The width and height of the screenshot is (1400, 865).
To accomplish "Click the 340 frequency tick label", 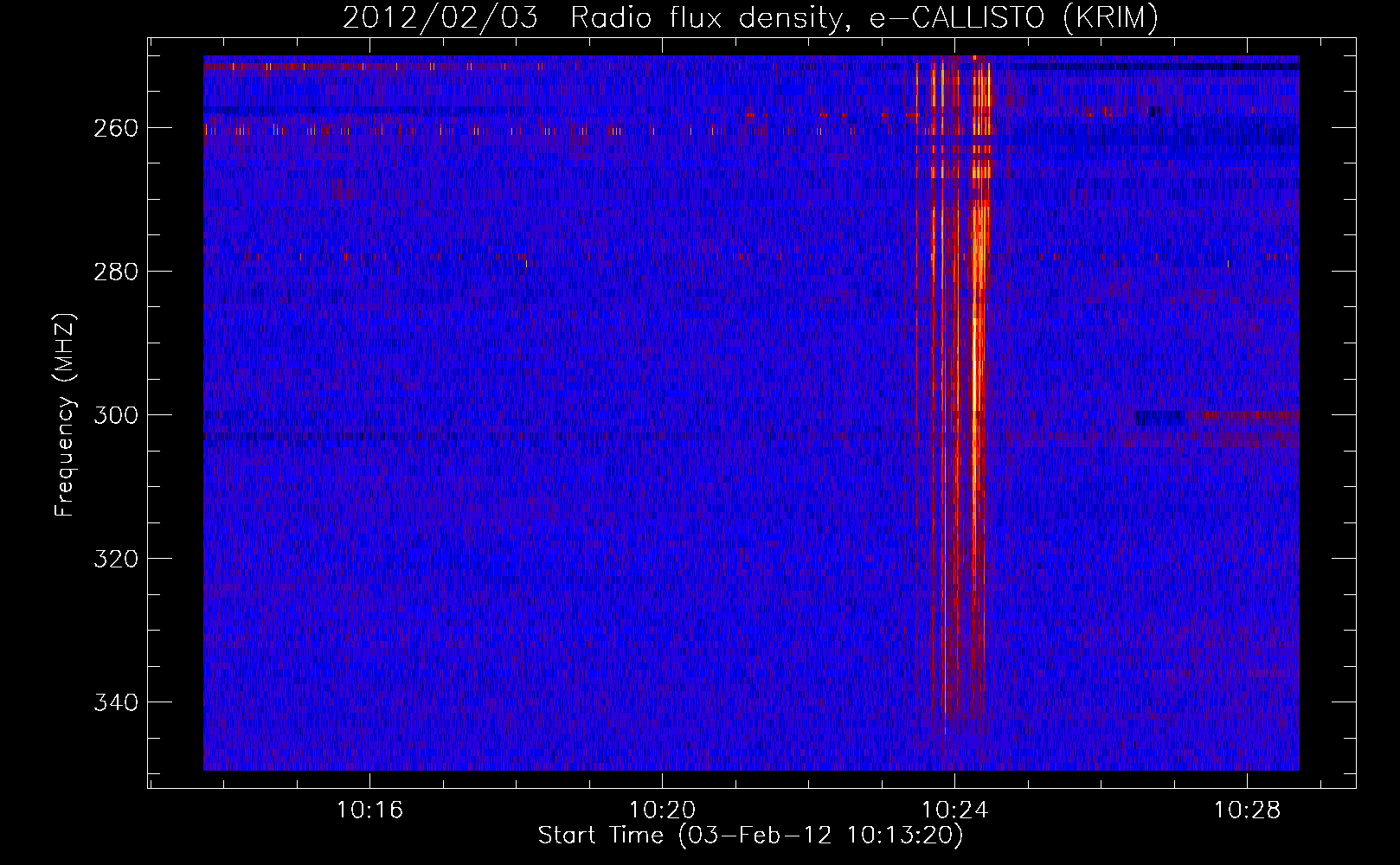I will 116,702.
